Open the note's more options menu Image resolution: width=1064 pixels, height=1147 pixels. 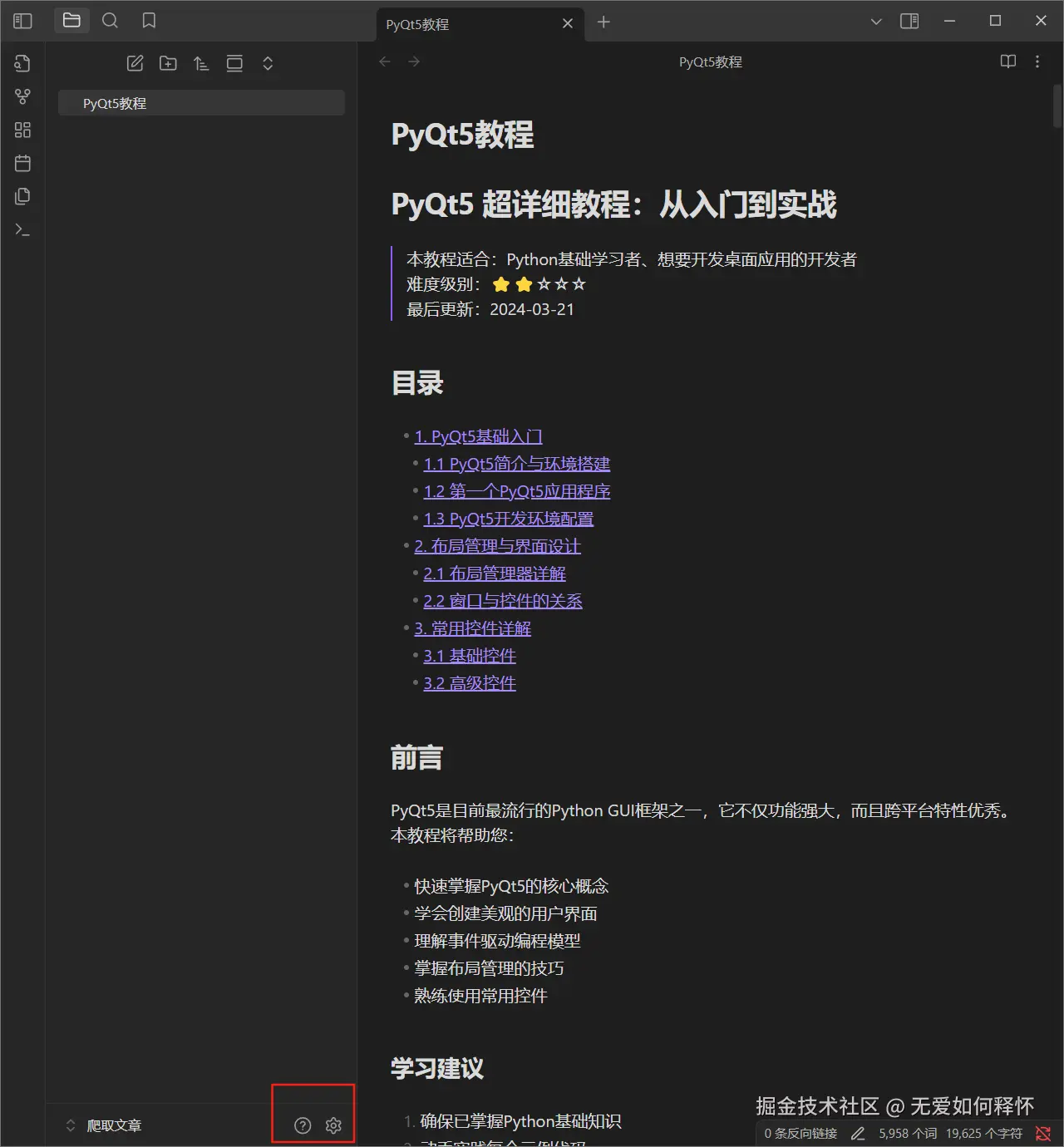(1037, 62)
